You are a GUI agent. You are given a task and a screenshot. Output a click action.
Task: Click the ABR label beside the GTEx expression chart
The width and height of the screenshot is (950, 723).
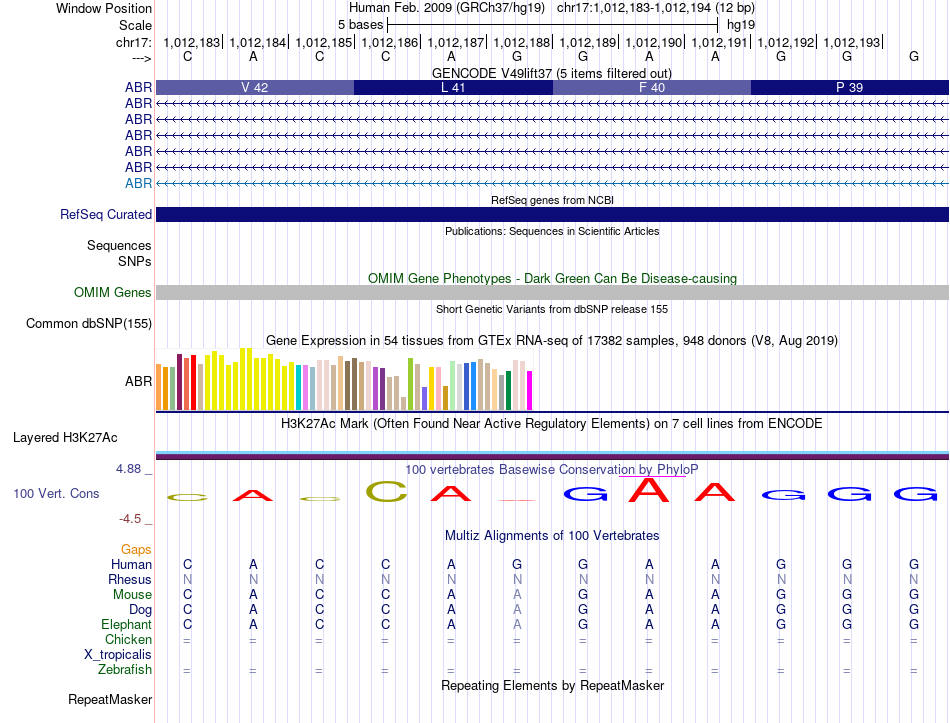139,381
